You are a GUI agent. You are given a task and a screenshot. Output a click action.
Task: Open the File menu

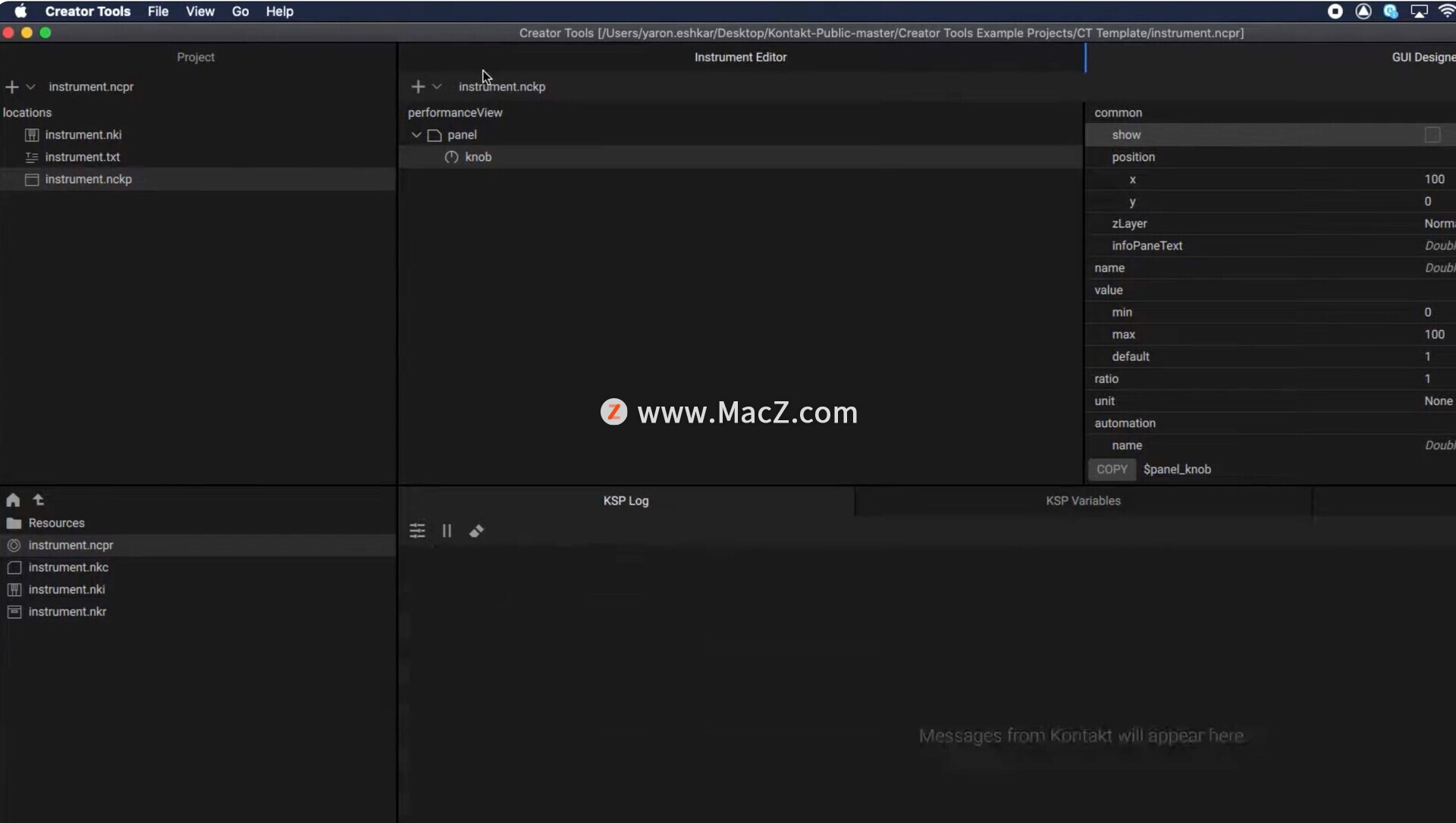click(x=158, y=11)
